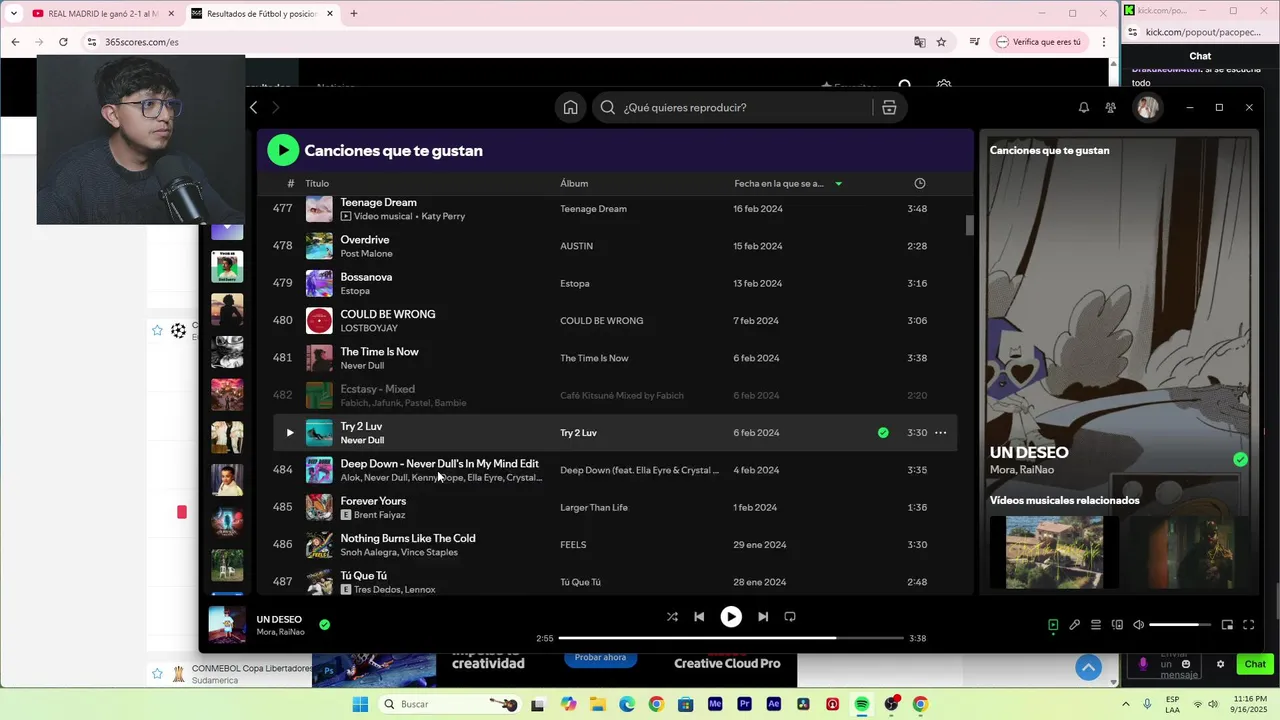Image resolution: width=1280 pixels, height=720 pixels.
Task: Open the Teenage Dream album link
Action: click(593, 209)
